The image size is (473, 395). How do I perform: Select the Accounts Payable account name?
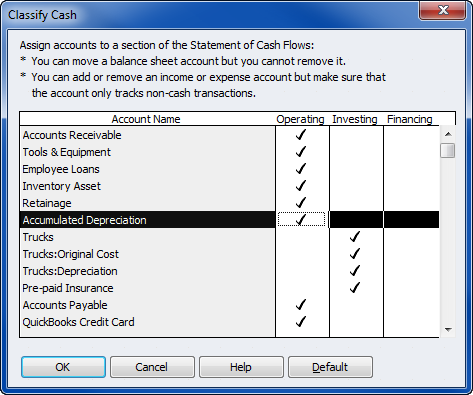(x=65, y=305)
